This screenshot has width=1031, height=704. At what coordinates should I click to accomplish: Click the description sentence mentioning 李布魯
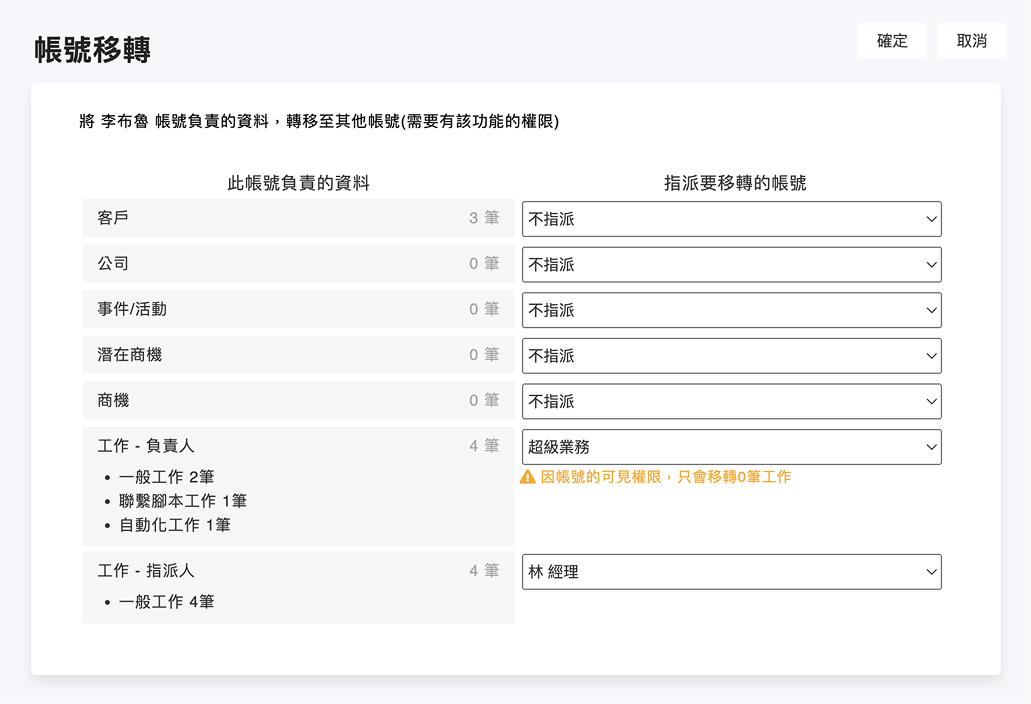(x=319, y=121)
